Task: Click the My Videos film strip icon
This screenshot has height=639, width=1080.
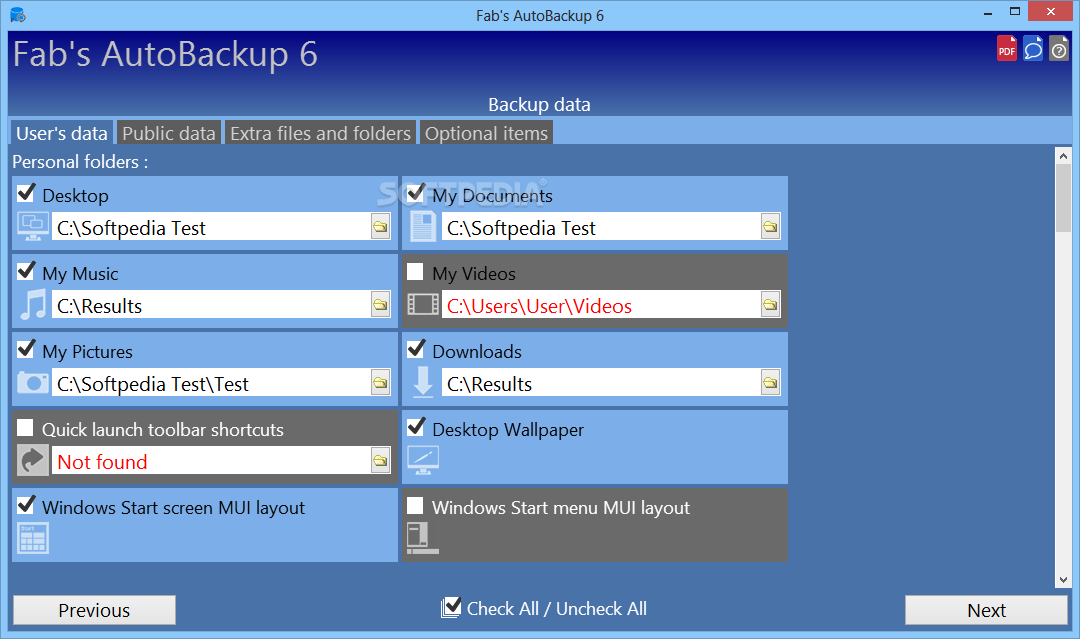Action: pyautogui.click(x=423, y=304)
